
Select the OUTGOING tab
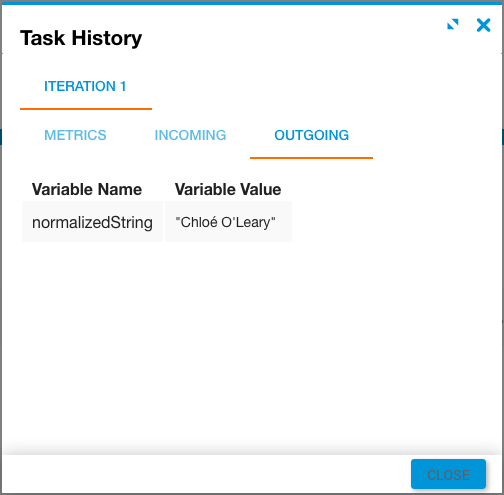(311, 135)
